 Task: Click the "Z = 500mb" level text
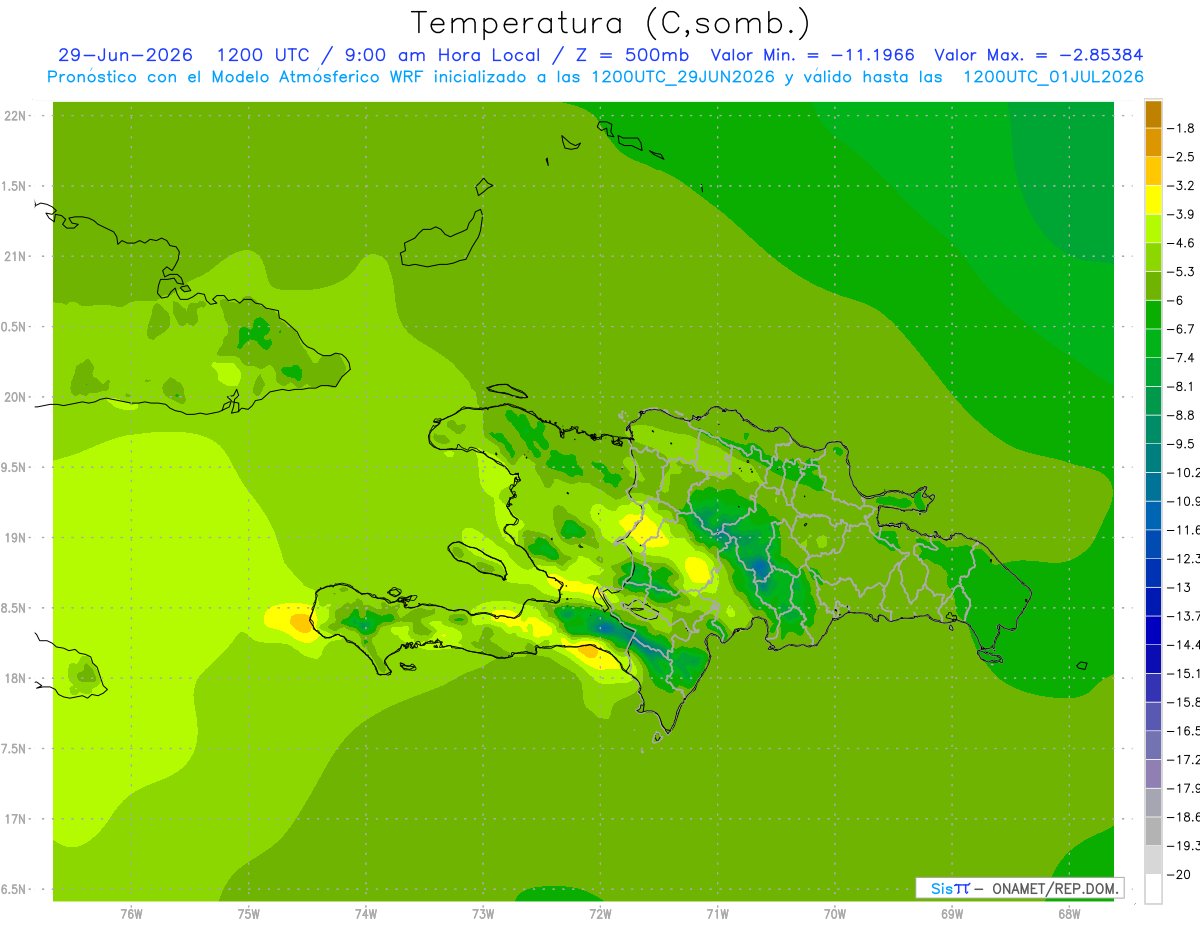[631, 55]
